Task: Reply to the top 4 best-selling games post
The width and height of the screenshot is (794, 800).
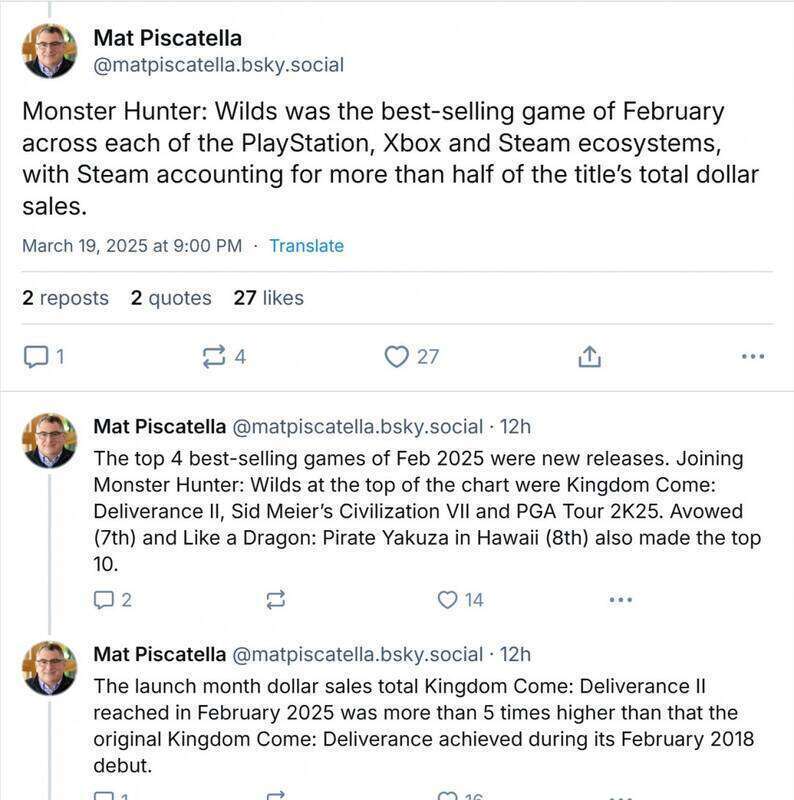Action: click(x=104, y=600)
